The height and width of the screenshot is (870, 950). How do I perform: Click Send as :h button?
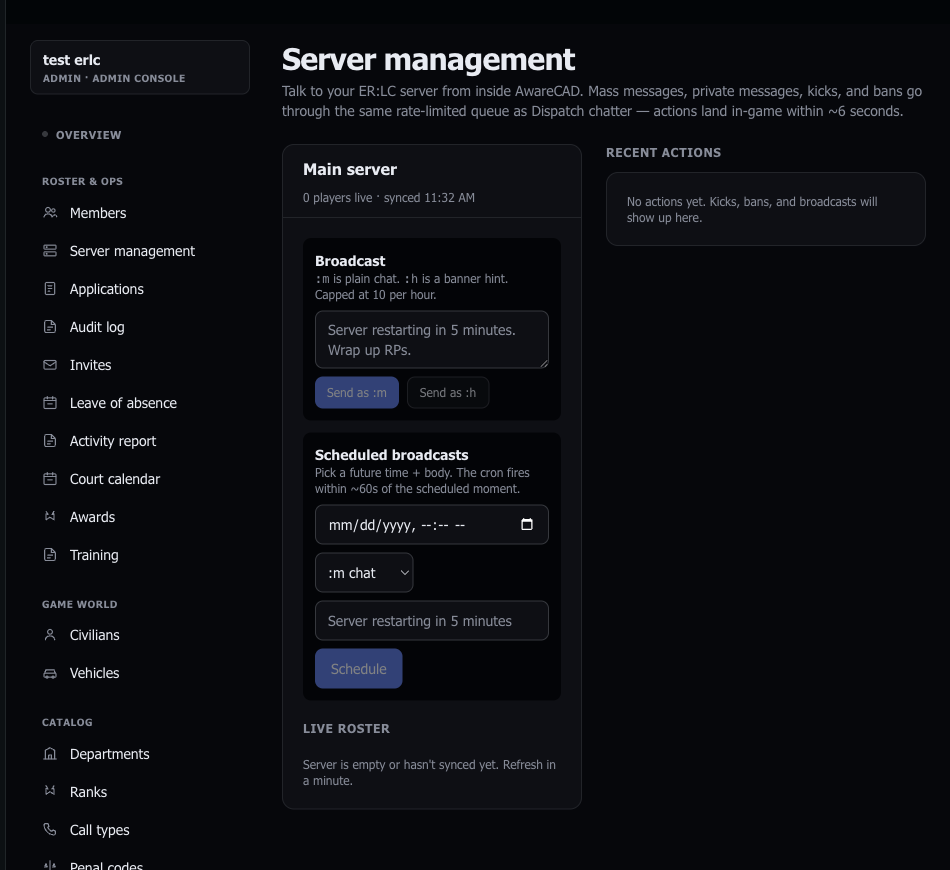click(x=448, y=393)
